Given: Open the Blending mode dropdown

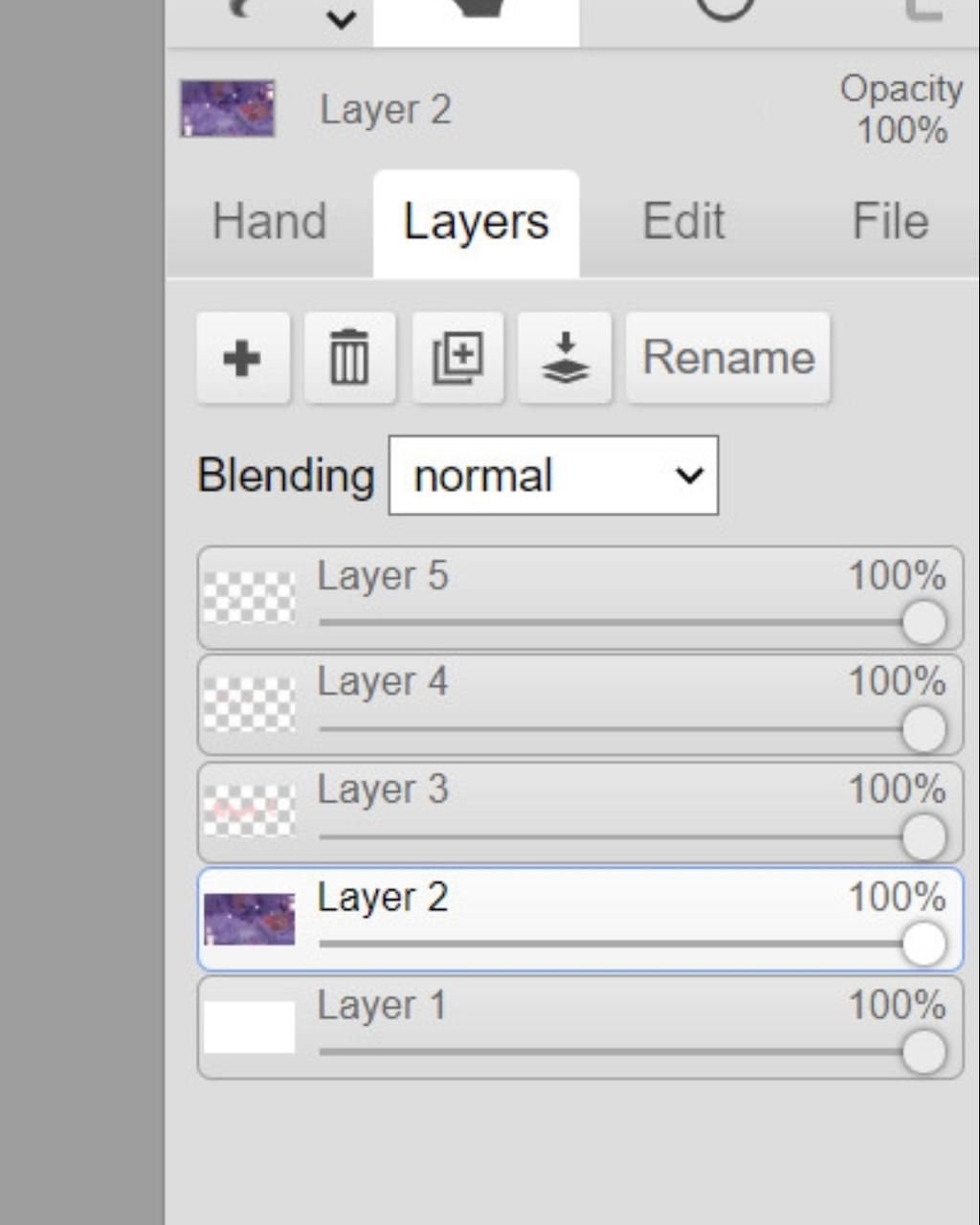Looking at the screenshot, I should 553,476.
